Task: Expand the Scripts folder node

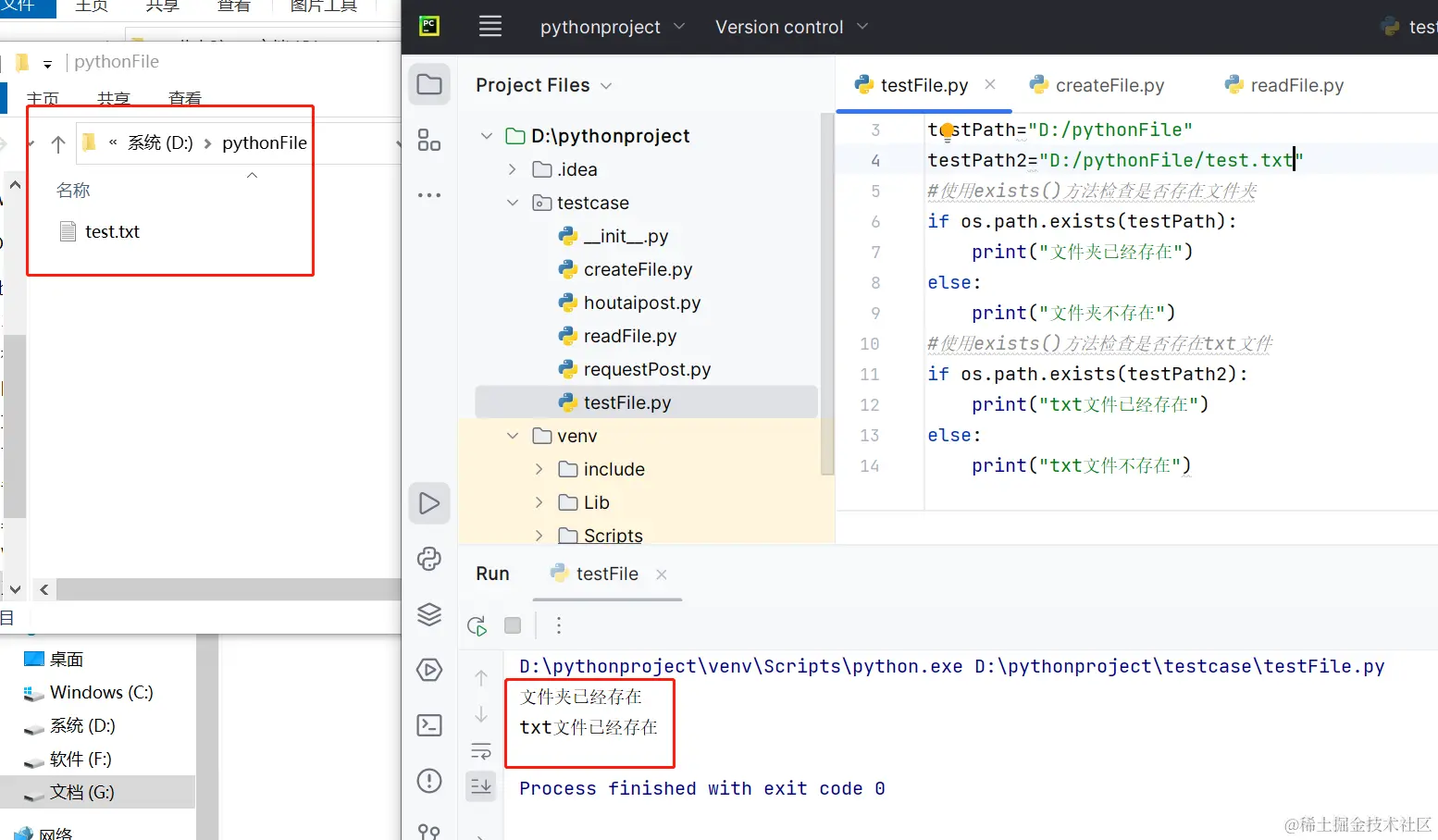Action: [539, 536]
